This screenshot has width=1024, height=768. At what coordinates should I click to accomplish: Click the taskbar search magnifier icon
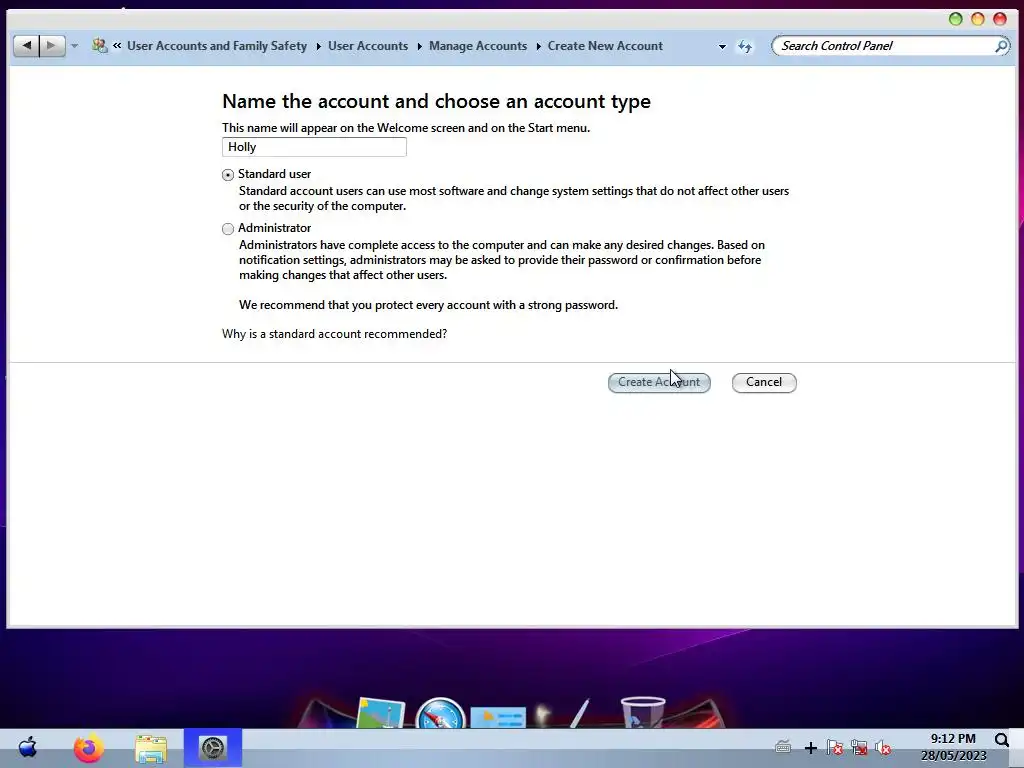point(1002,740)
